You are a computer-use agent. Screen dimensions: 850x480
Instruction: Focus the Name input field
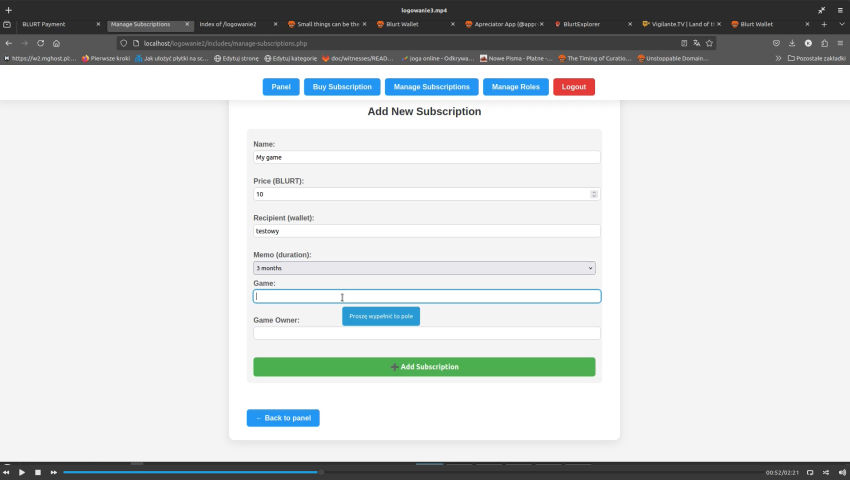(427, 157)
